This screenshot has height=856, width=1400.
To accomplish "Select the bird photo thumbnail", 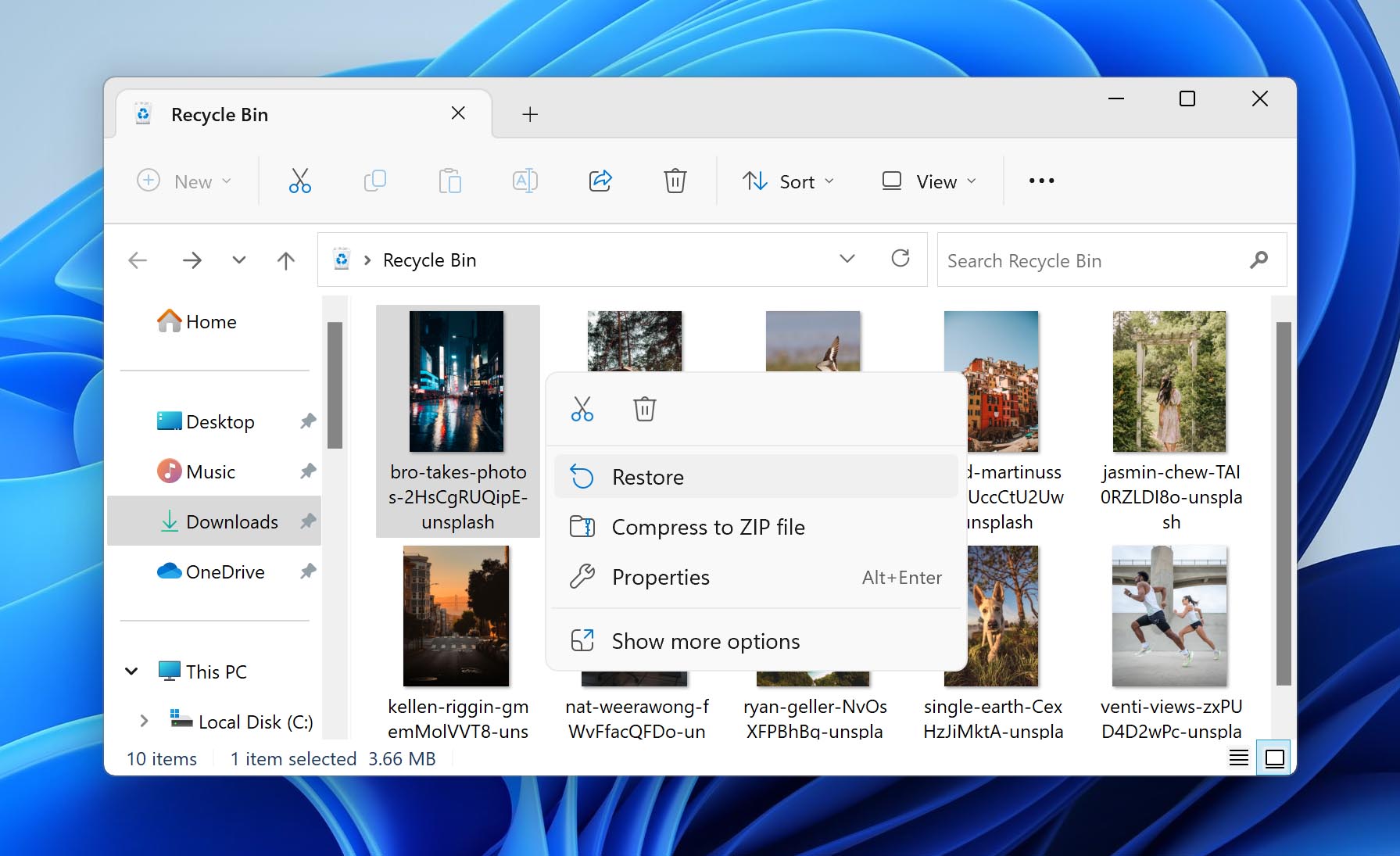I will (813, 341).
